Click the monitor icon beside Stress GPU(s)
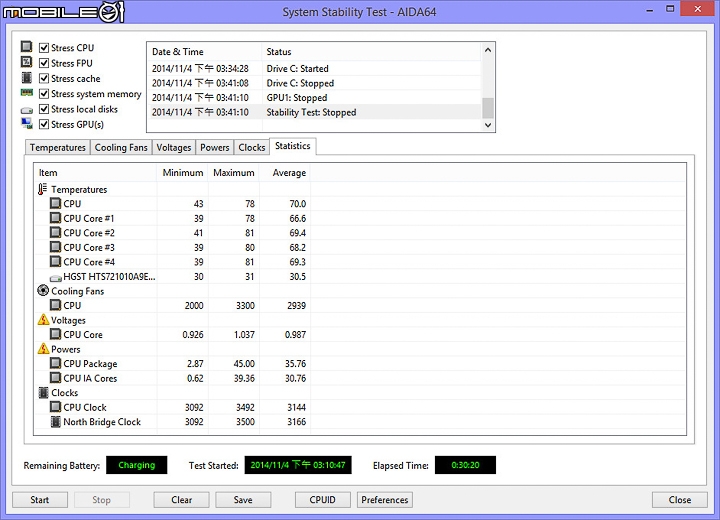This screenshot has height=520, width=720. coord(27,124)
